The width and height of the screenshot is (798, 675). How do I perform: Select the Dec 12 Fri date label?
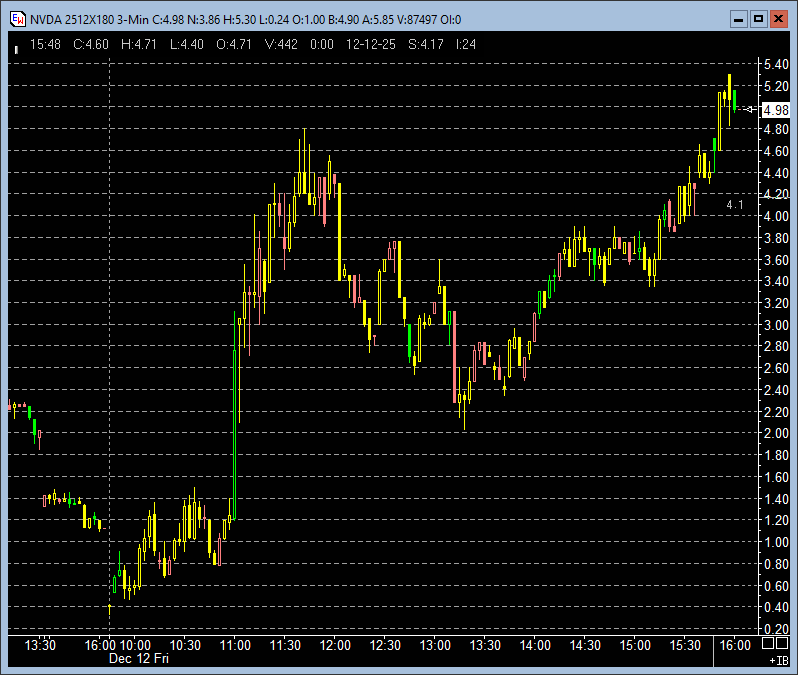(138, 659)
